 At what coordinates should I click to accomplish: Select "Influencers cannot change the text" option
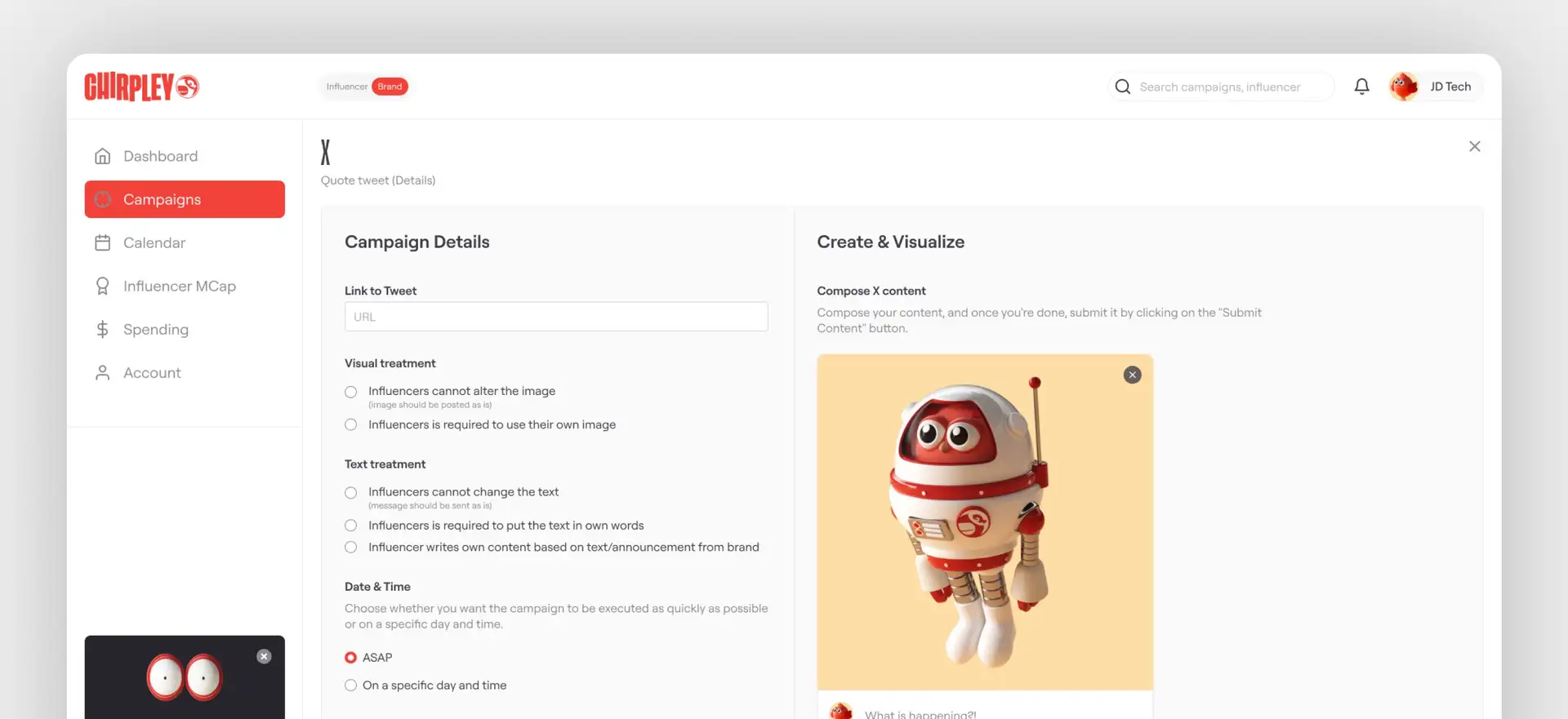[351, 492]
